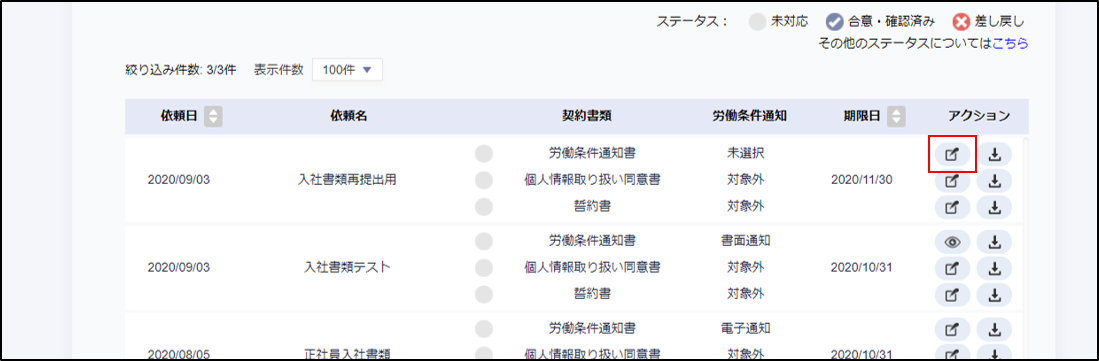Click the status circle for 入社書類再提出用 労働条件通知書

[484, 154]
